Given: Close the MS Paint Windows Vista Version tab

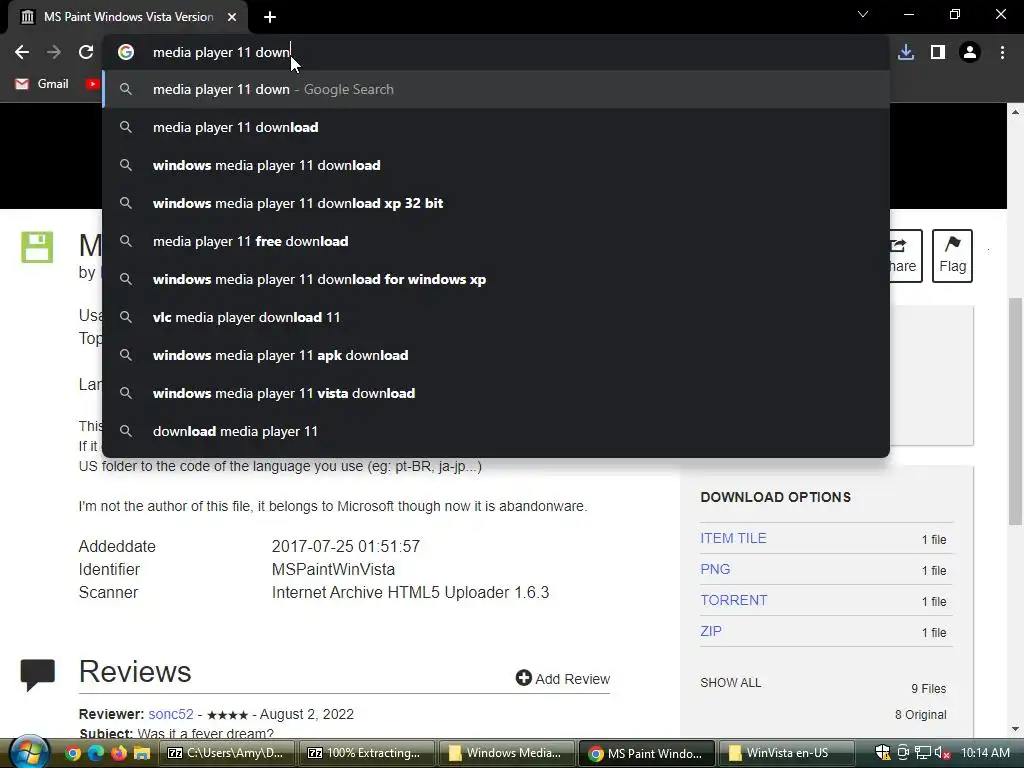Looking at the screenshot, I should [232, 17].
